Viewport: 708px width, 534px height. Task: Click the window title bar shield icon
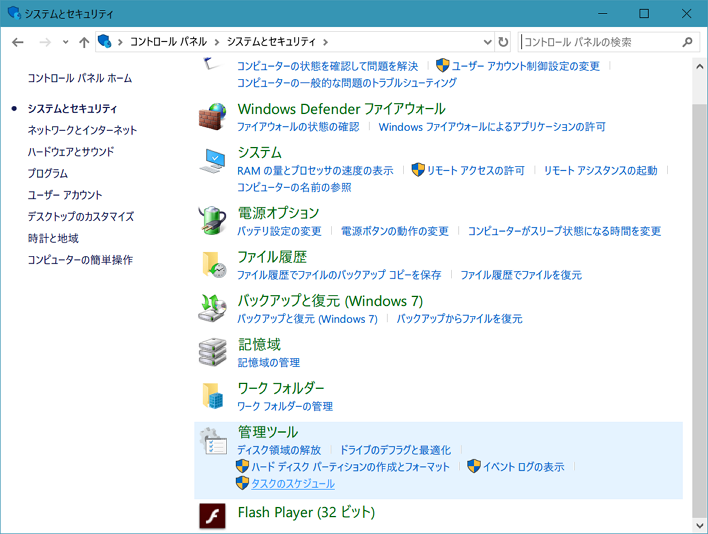point(14,13)
